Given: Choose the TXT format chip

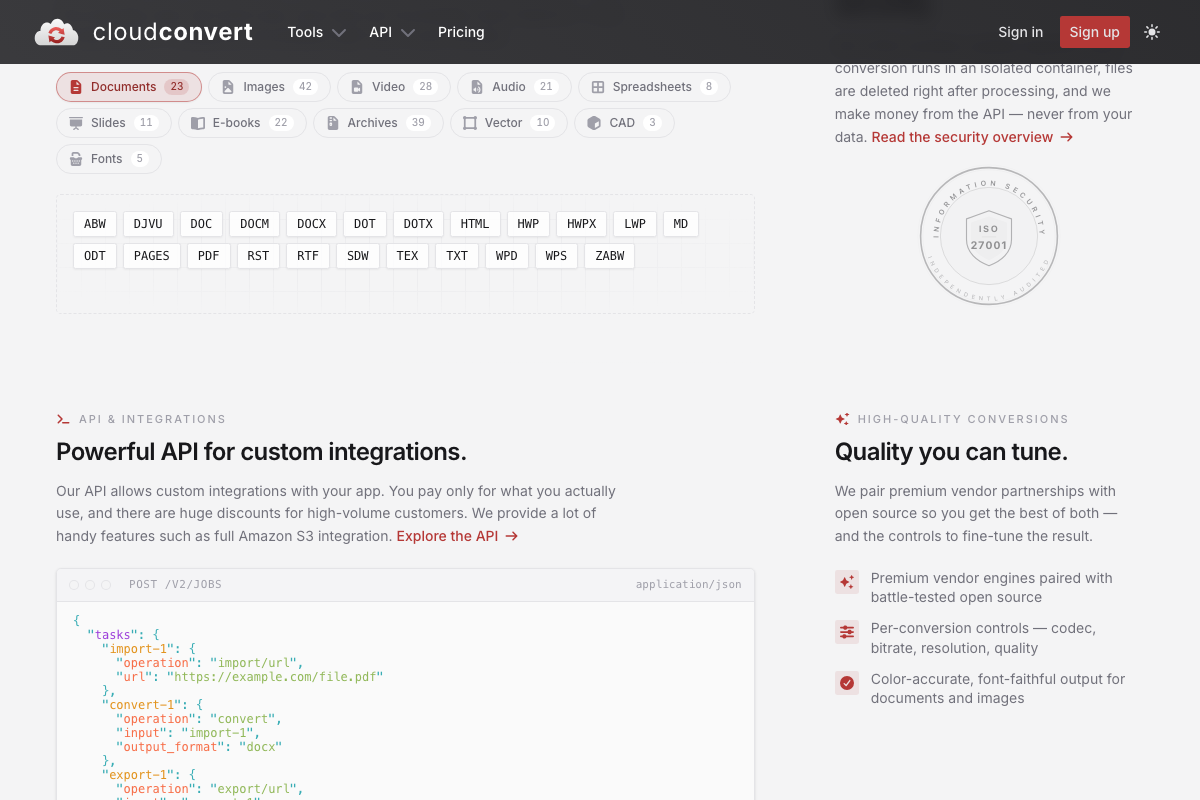Looking at the screenshot, I should click(457, 256).
